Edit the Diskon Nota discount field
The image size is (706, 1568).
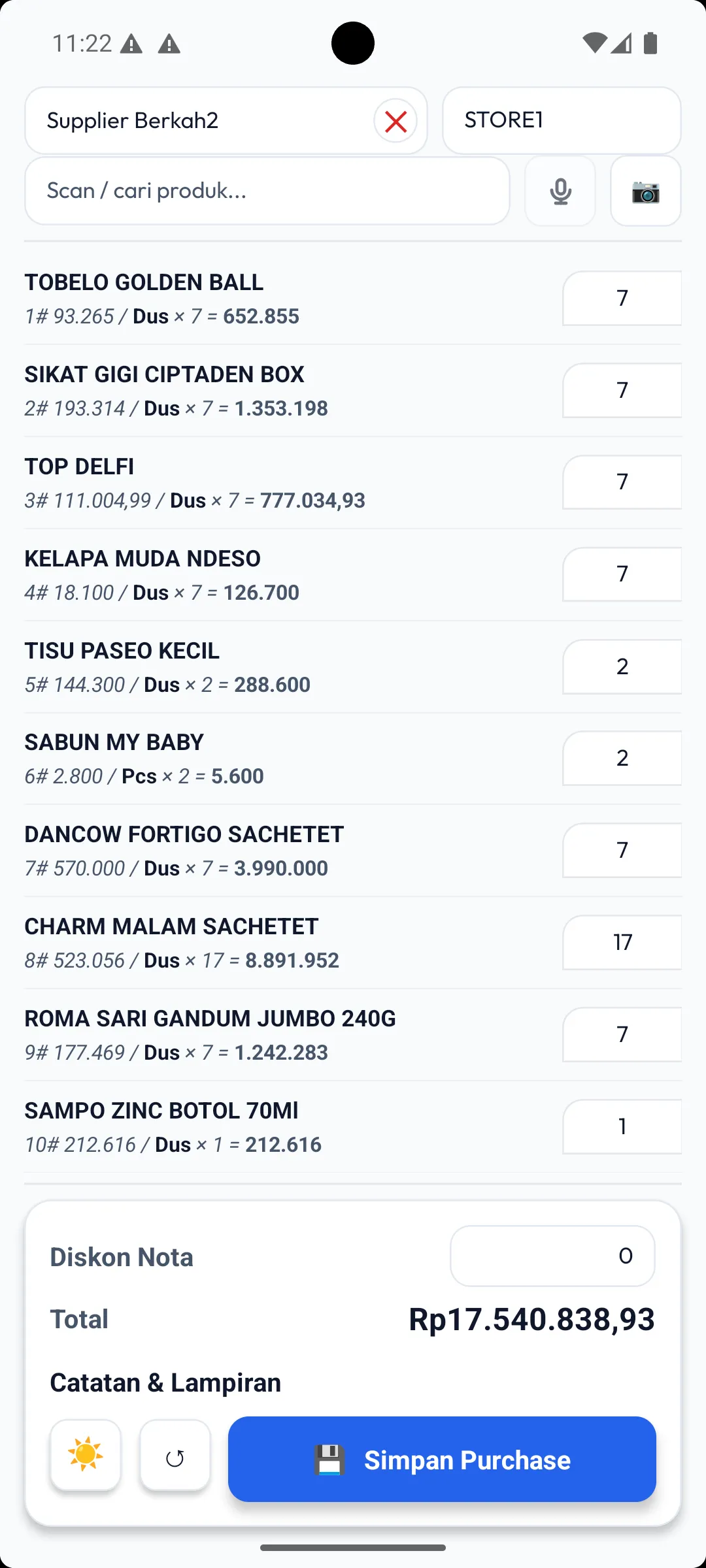tap(552, 1256)
